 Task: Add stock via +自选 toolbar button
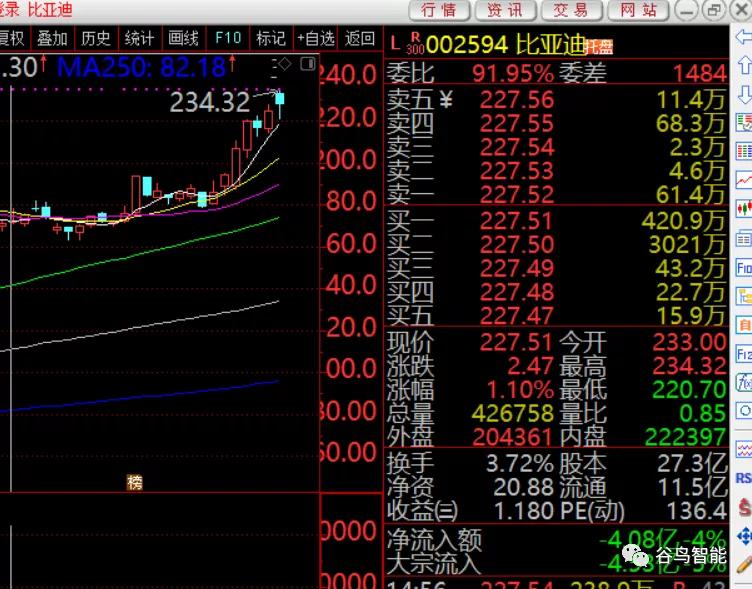tap(316, 38)
